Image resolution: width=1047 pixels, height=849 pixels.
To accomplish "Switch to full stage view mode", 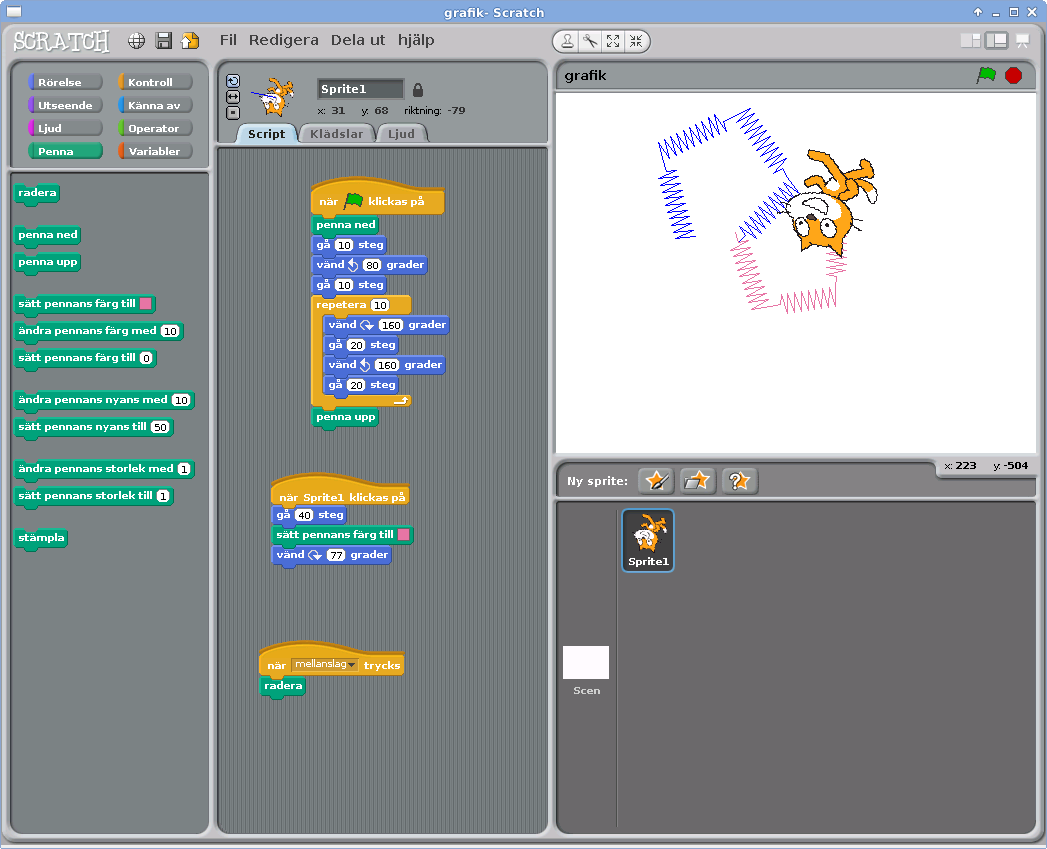I will click(x=996, y=41).
